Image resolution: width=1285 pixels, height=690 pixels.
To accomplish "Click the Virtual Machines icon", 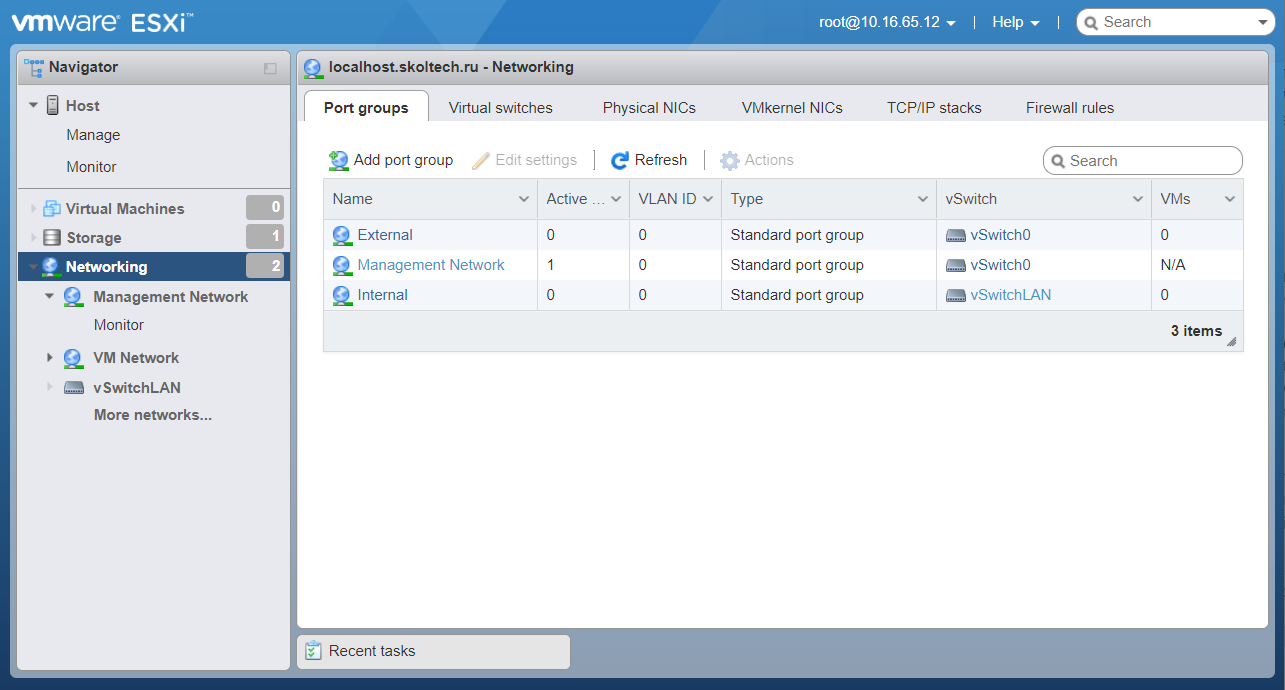I will [x=52, y=208].
